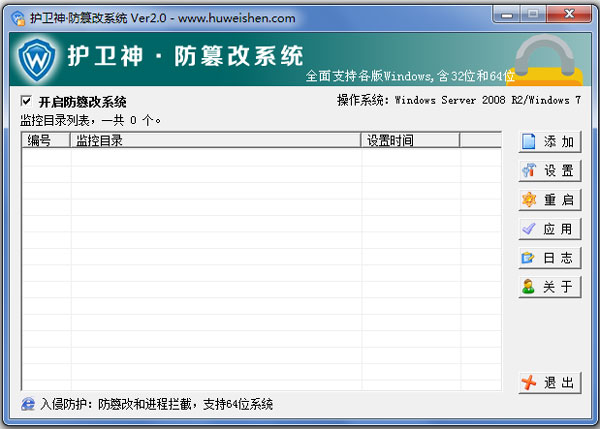
Task: Open 设置 (Settings) for monitored directories
Action: pyautogui.click(x=549, y=171)
